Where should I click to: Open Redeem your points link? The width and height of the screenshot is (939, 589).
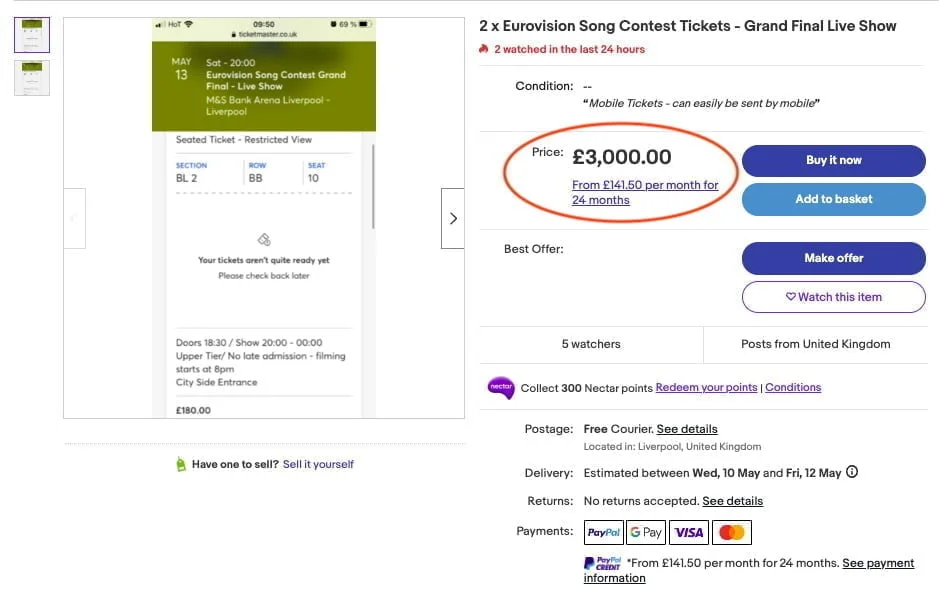tap(706, 387)
